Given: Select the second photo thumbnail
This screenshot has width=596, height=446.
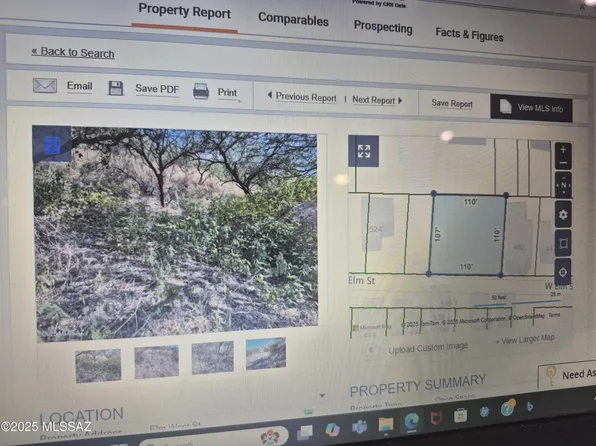Looking at the screenshot, I should pos(156,362).
